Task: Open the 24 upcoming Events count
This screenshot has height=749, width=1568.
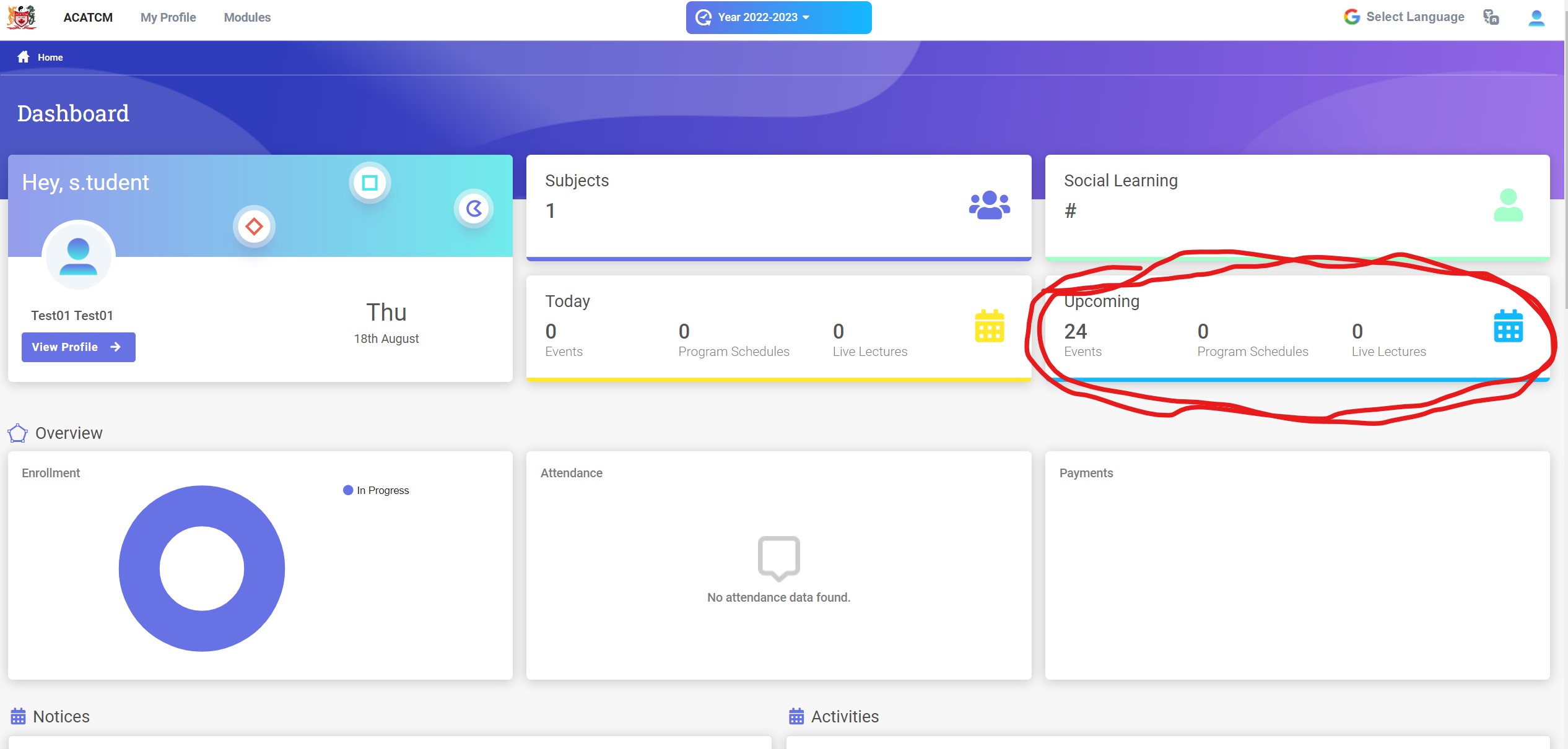Action: 1075,332
